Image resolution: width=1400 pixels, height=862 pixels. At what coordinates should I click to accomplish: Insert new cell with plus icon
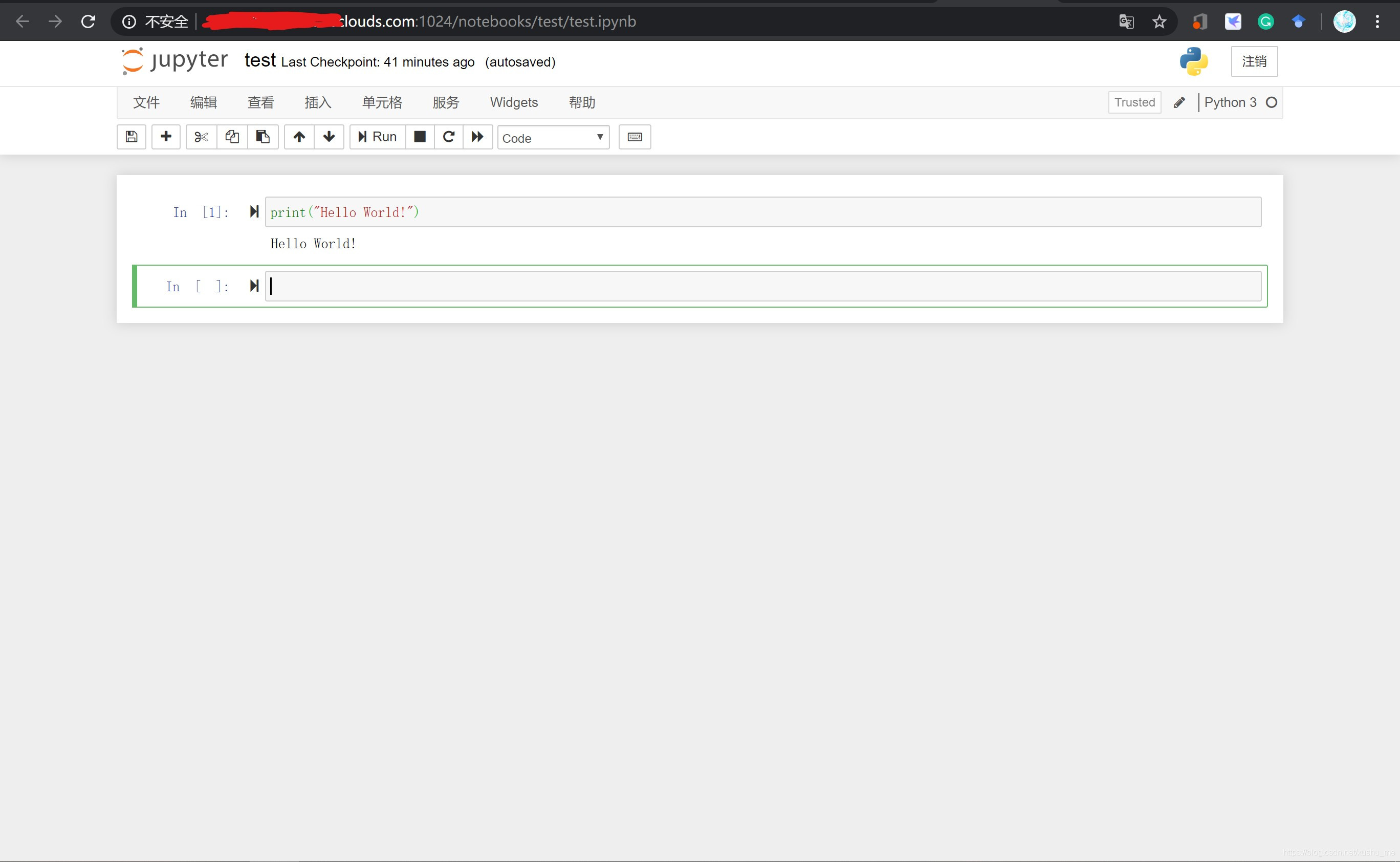coord(166,137)
